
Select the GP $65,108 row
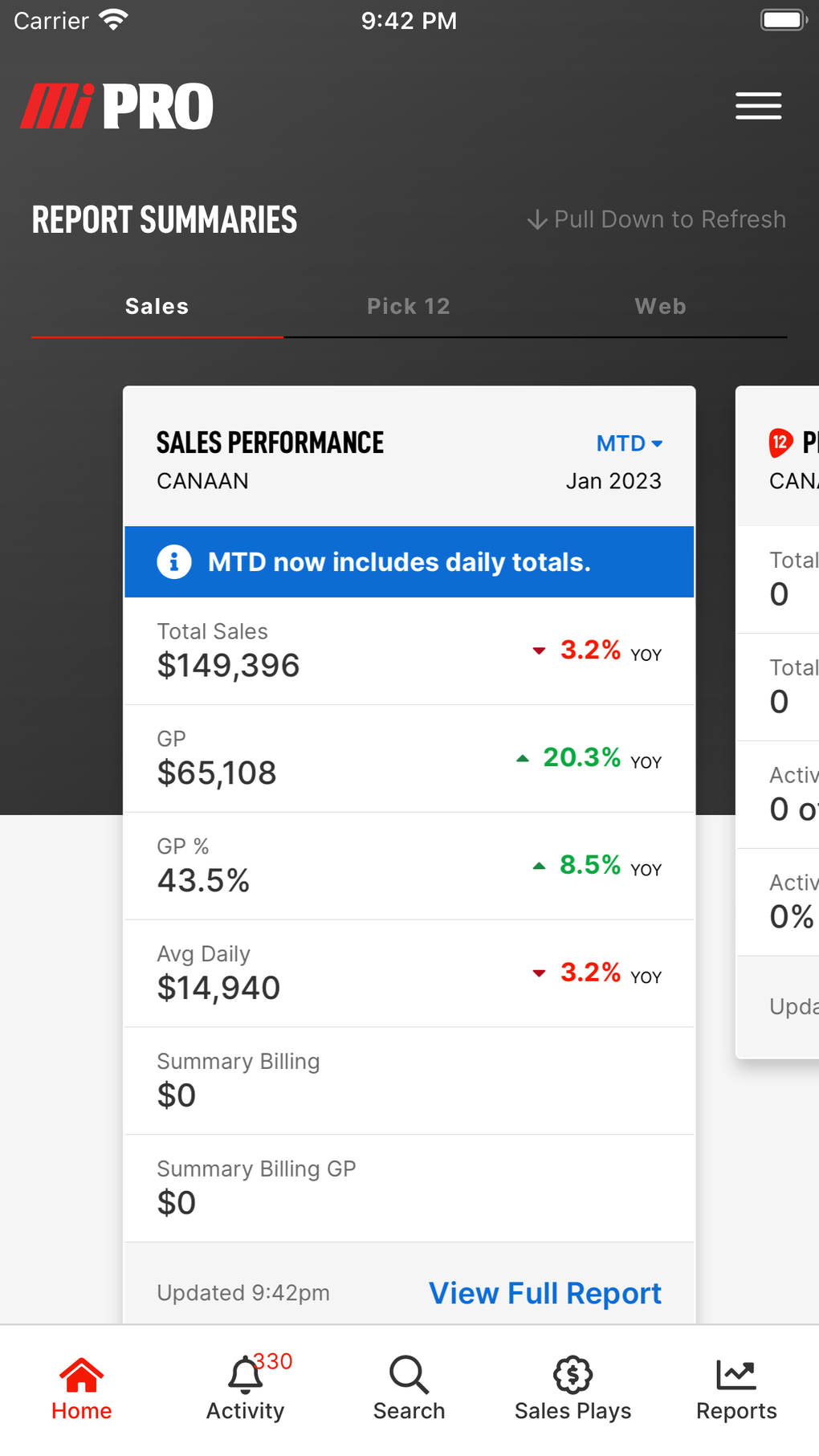(x=409, y=758)
